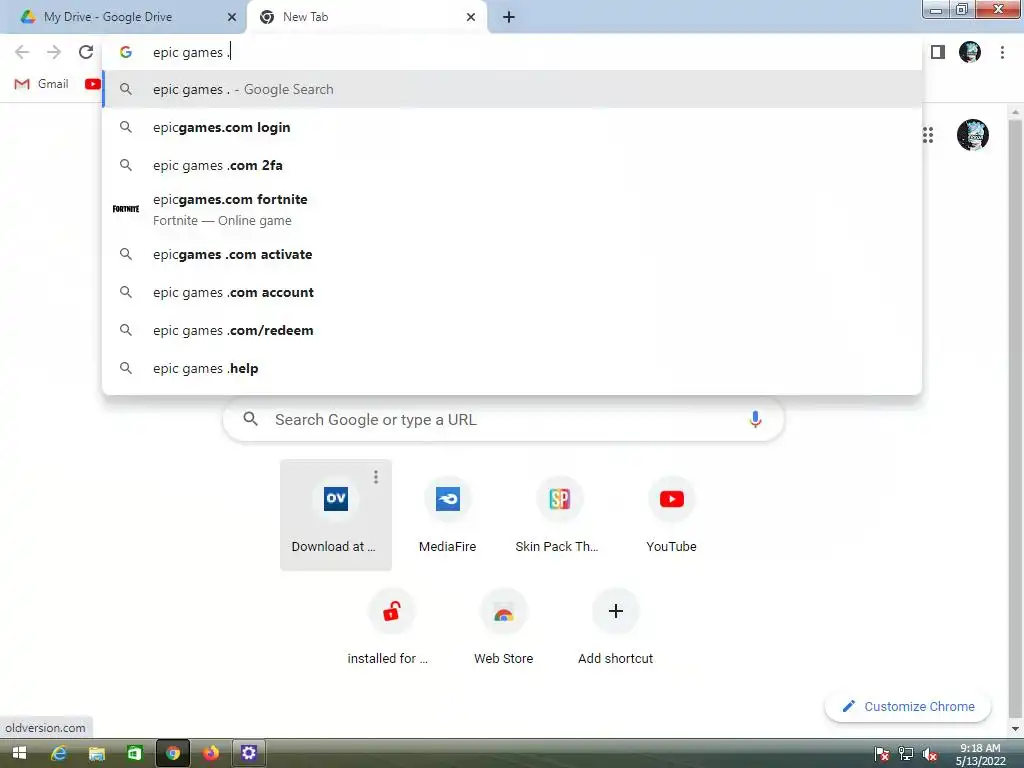Click the address bar with 'epic games .'
Screen dimensions: 1024x768
point(511,52)
